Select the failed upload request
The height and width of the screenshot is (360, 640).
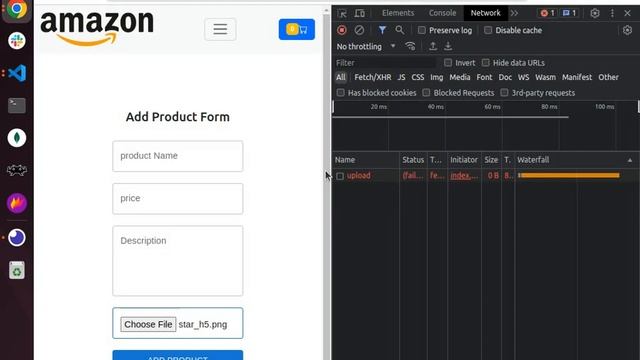pos(359,176)
